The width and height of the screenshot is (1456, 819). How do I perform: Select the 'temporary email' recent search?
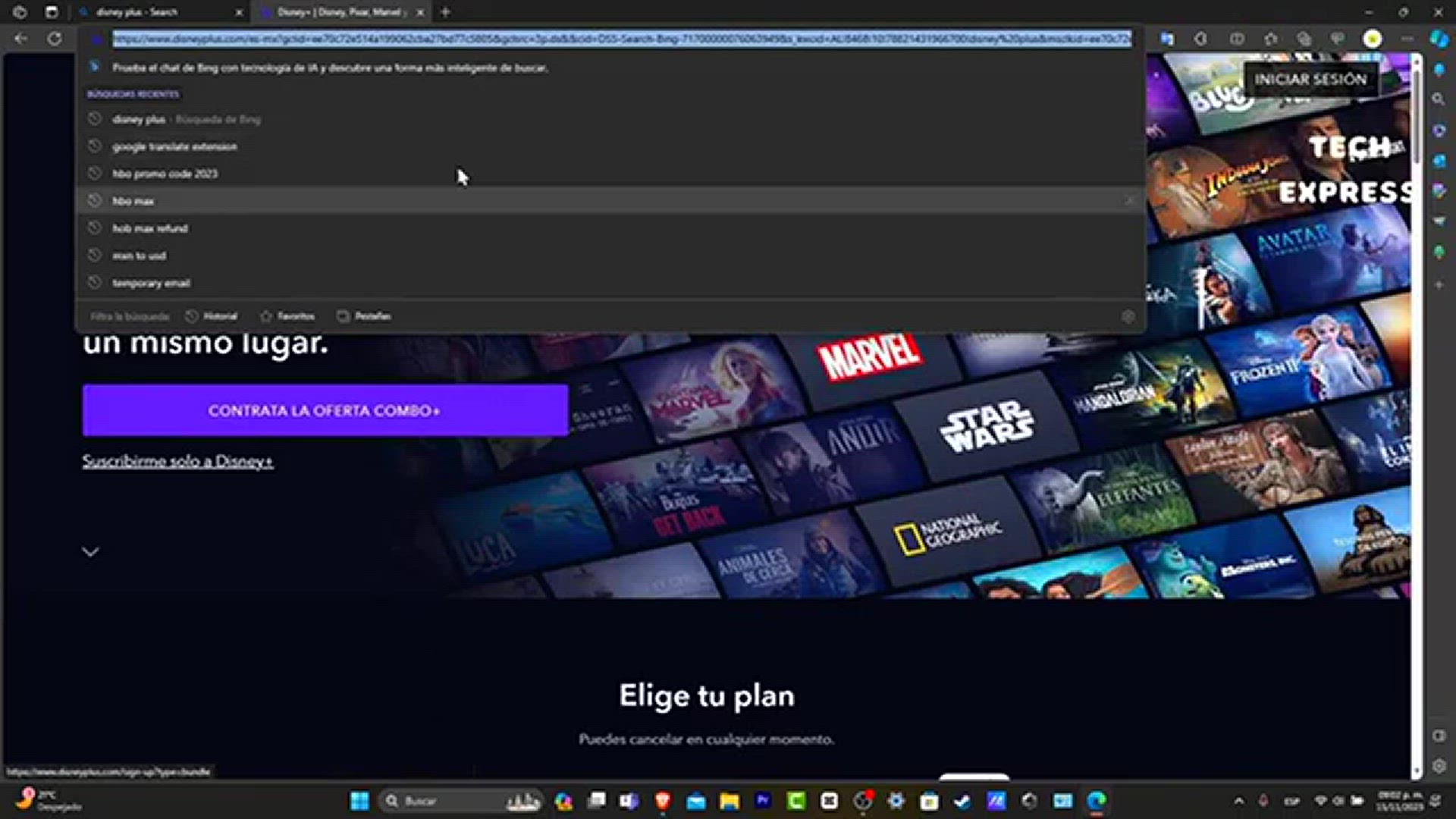(151, 283)
